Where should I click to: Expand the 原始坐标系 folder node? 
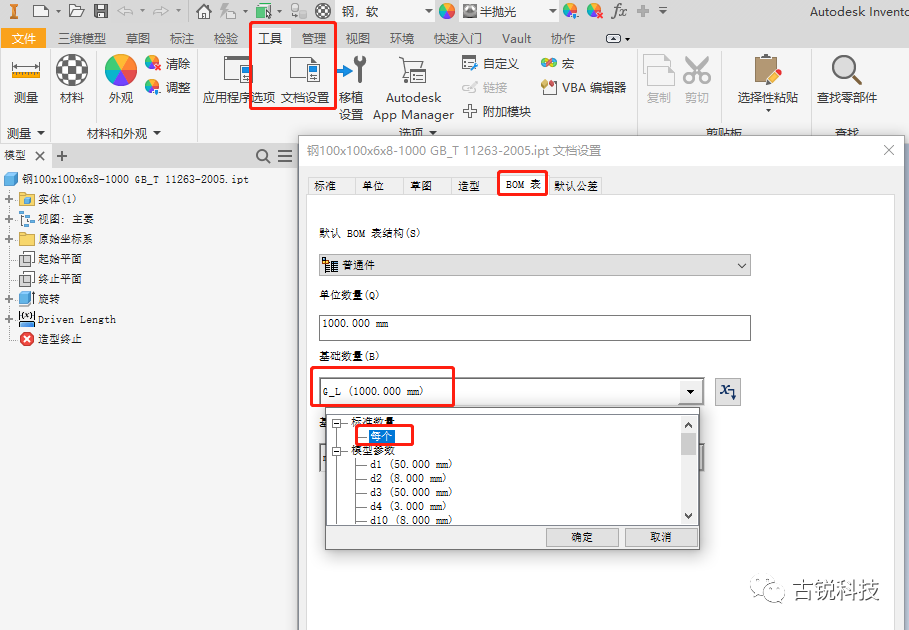tap(9, 239)
